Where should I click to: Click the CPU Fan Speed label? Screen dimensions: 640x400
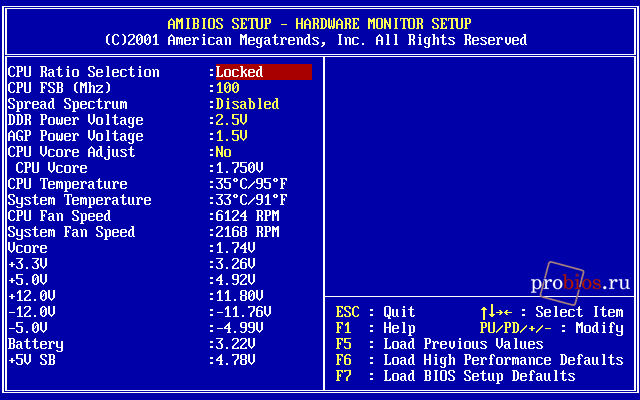60,216
